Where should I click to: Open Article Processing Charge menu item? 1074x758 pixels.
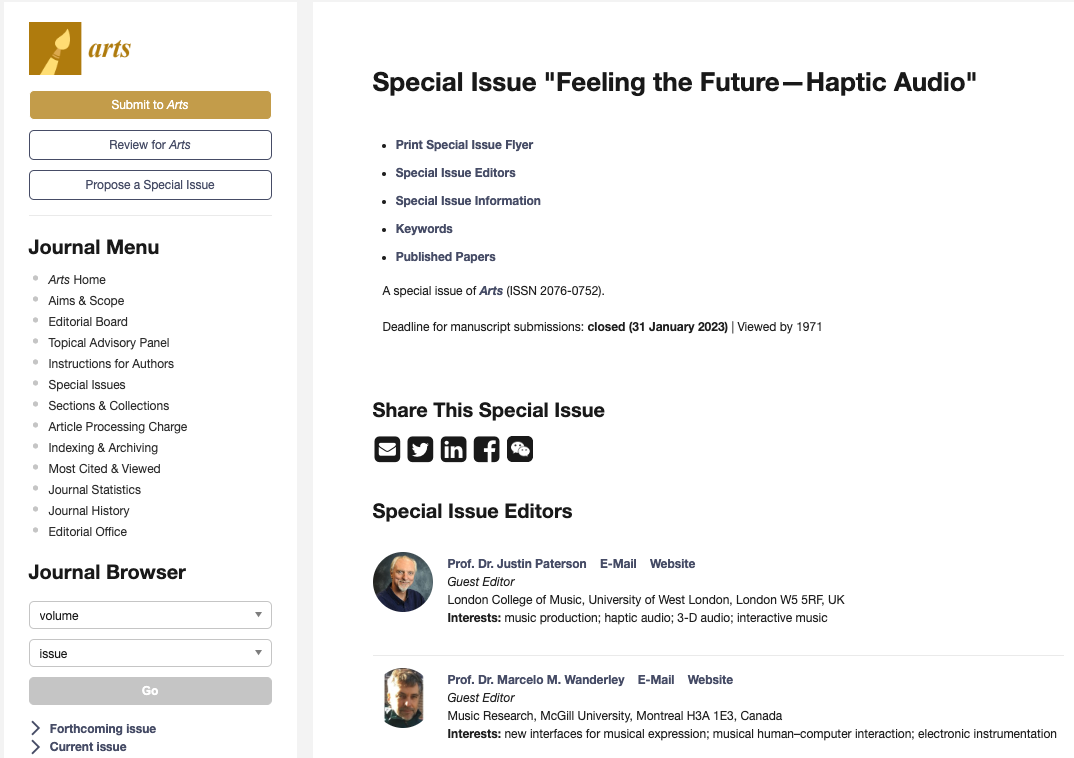pyautogui.click(x=117, y=427)
